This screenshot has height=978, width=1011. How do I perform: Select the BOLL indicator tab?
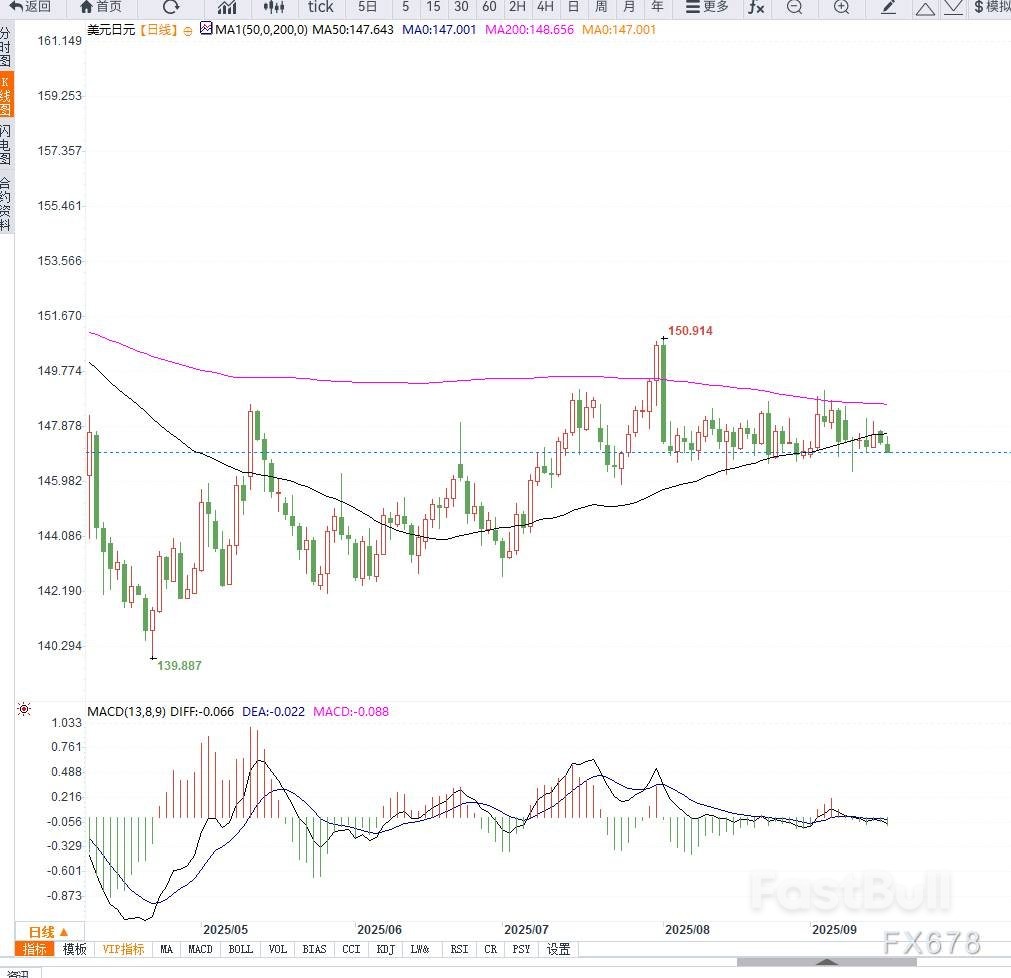point(240,949)
